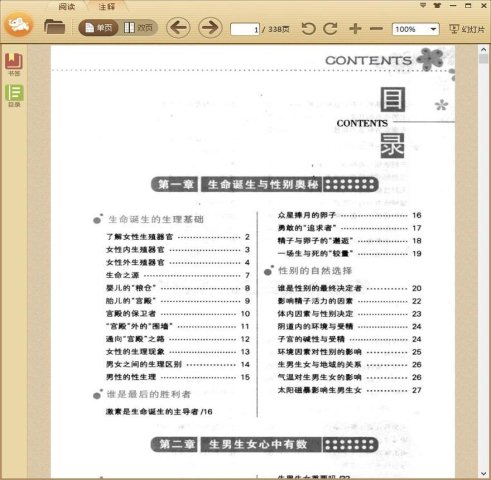
Task: Switch to the 注释 tab
Action: tap(107, 6)
